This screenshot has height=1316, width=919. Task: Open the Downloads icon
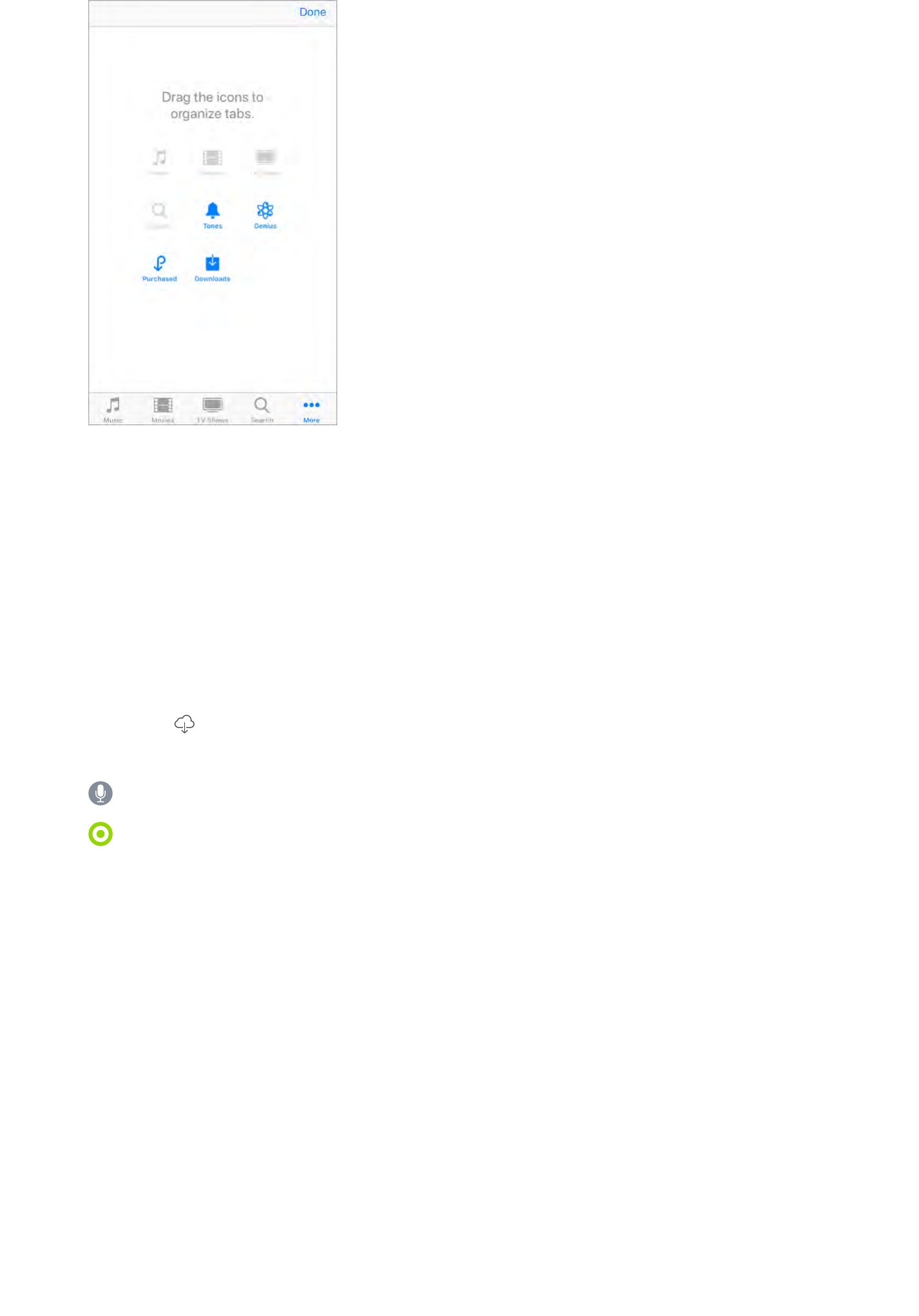pyautogui.click(x=213, y=263)
